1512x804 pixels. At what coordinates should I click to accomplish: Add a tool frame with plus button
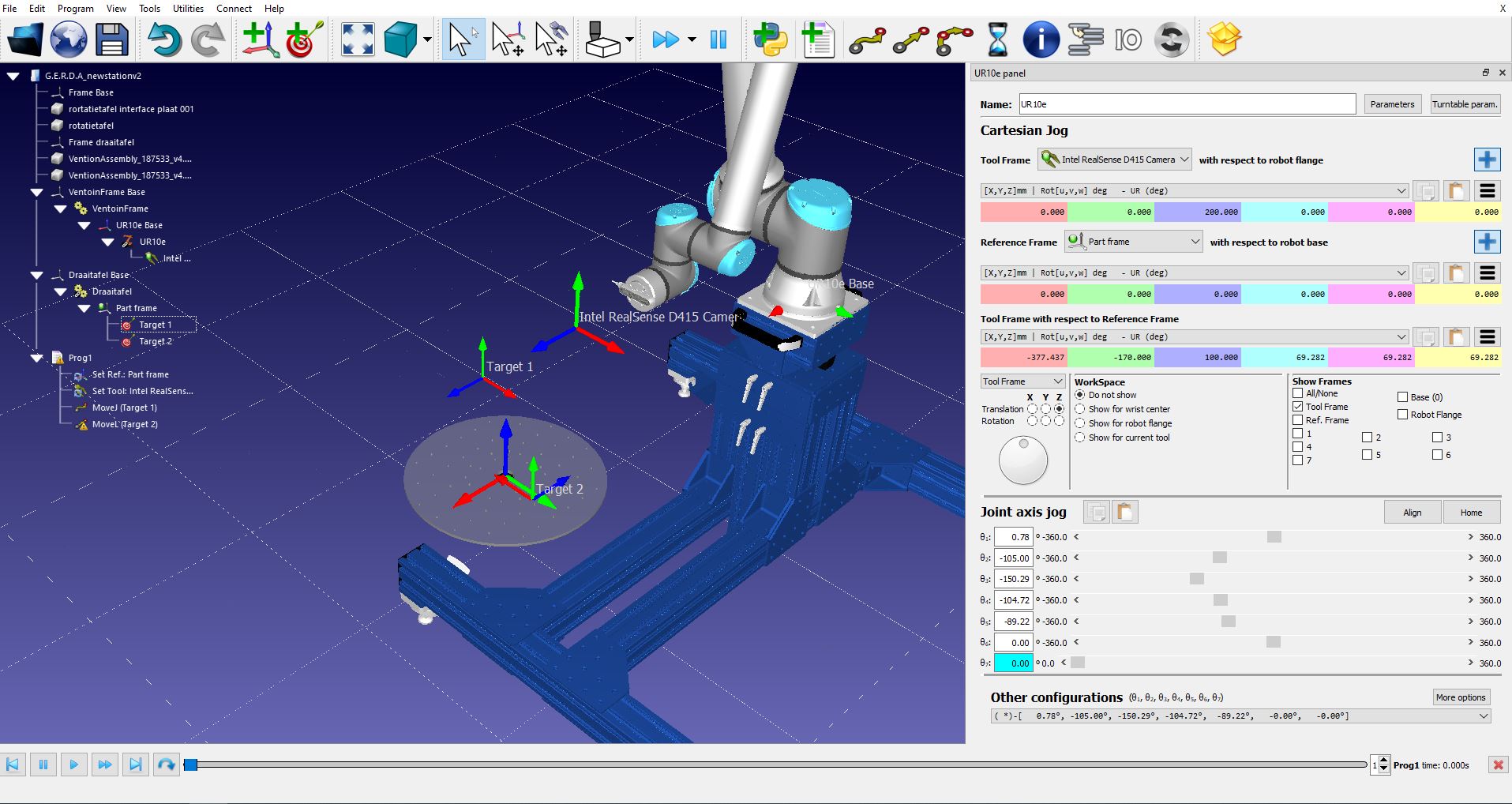[x=1488, y=160]
